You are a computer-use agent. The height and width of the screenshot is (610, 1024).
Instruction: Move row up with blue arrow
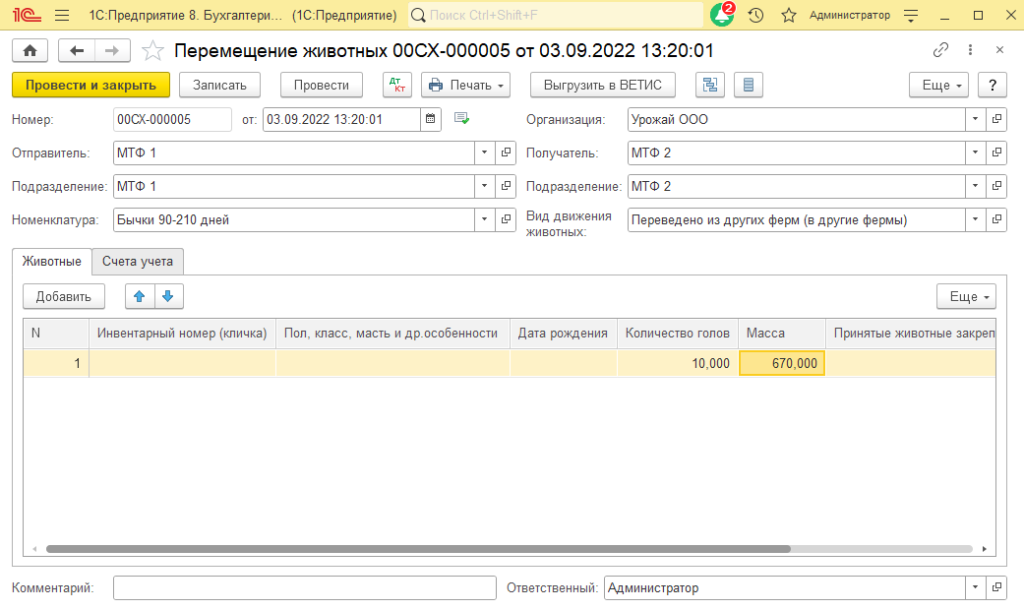tap(139, 296)
